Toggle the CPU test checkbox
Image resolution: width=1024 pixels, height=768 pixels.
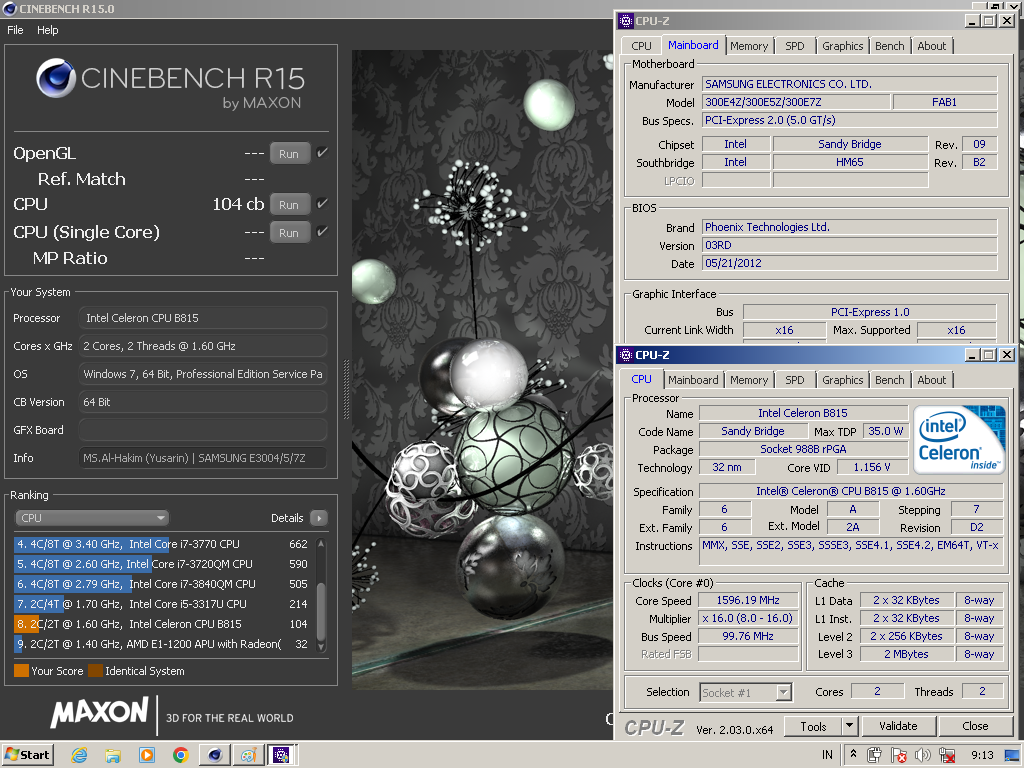322,204
